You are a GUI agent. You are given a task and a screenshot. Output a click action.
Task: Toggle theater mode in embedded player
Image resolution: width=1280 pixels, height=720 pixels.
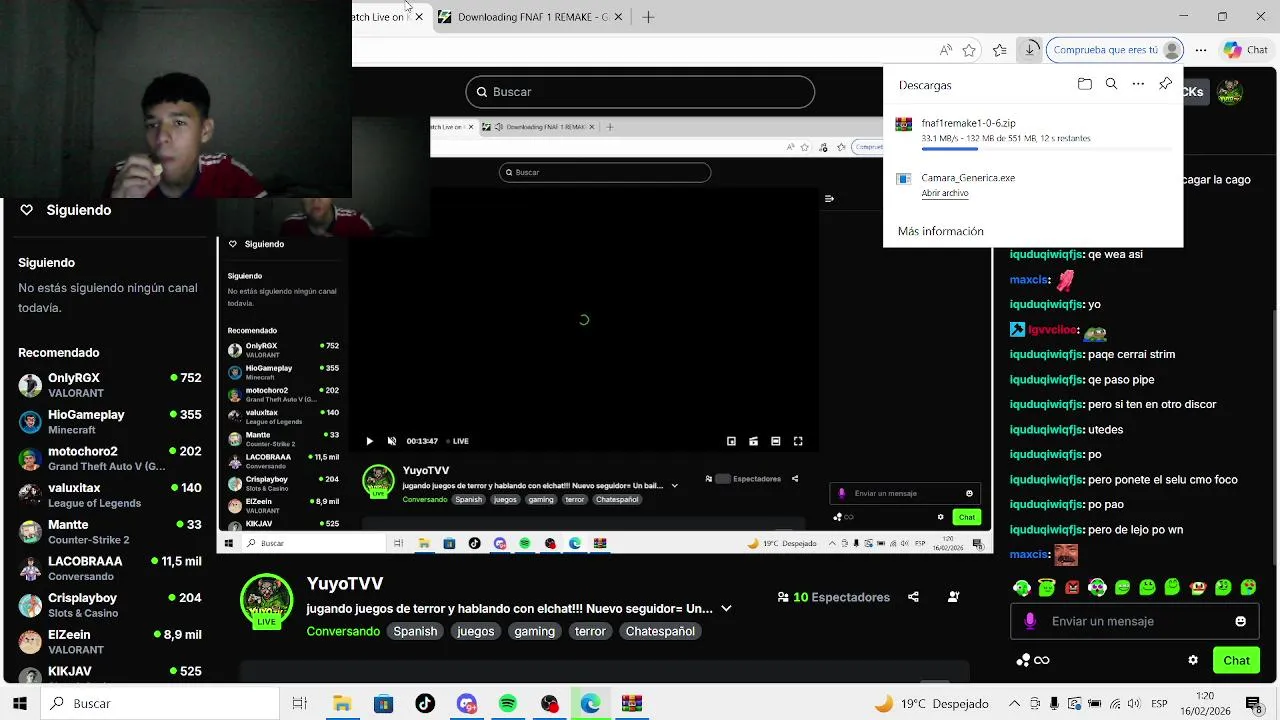[775, 441]
